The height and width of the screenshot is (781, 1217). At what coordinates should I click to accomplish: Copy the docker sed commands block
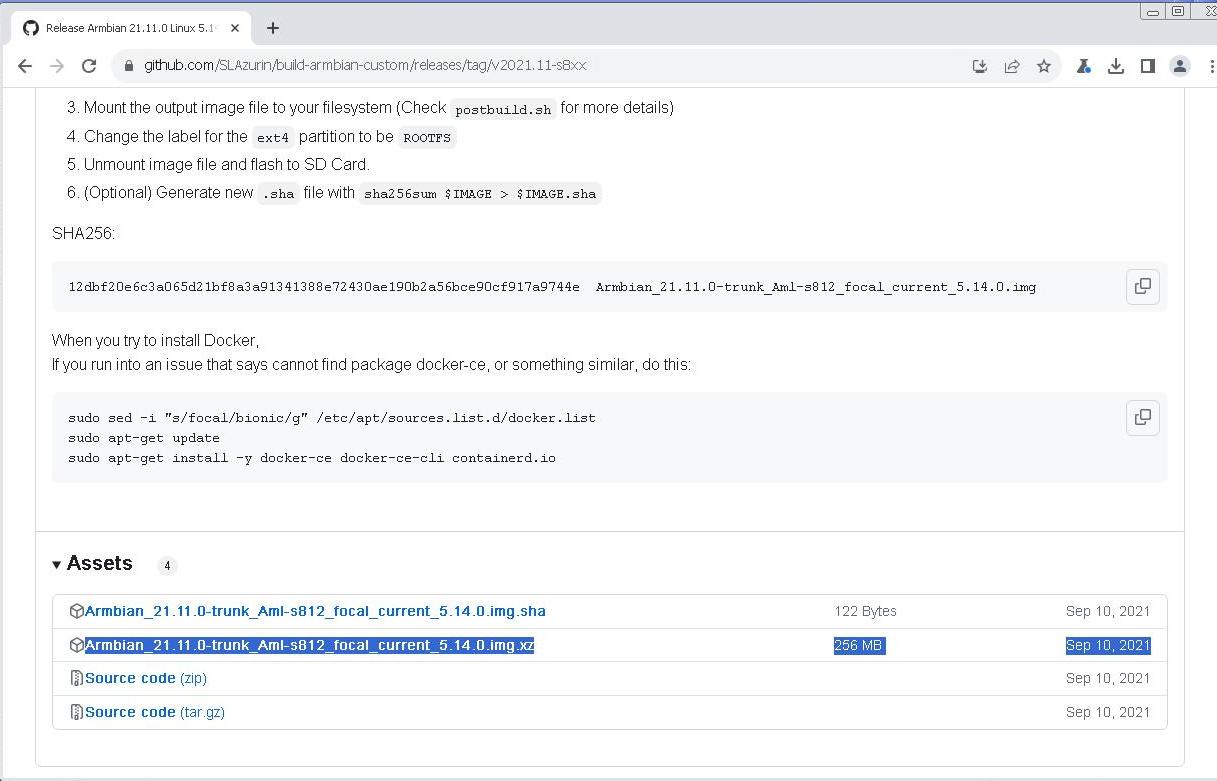tap(1143, 417)
